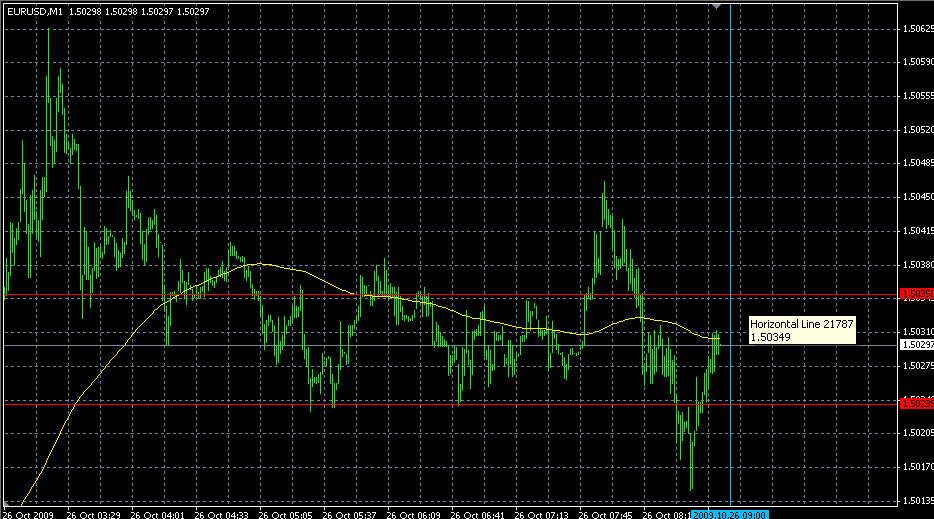Click the chart shift triangle marker at top

(716, 6)
